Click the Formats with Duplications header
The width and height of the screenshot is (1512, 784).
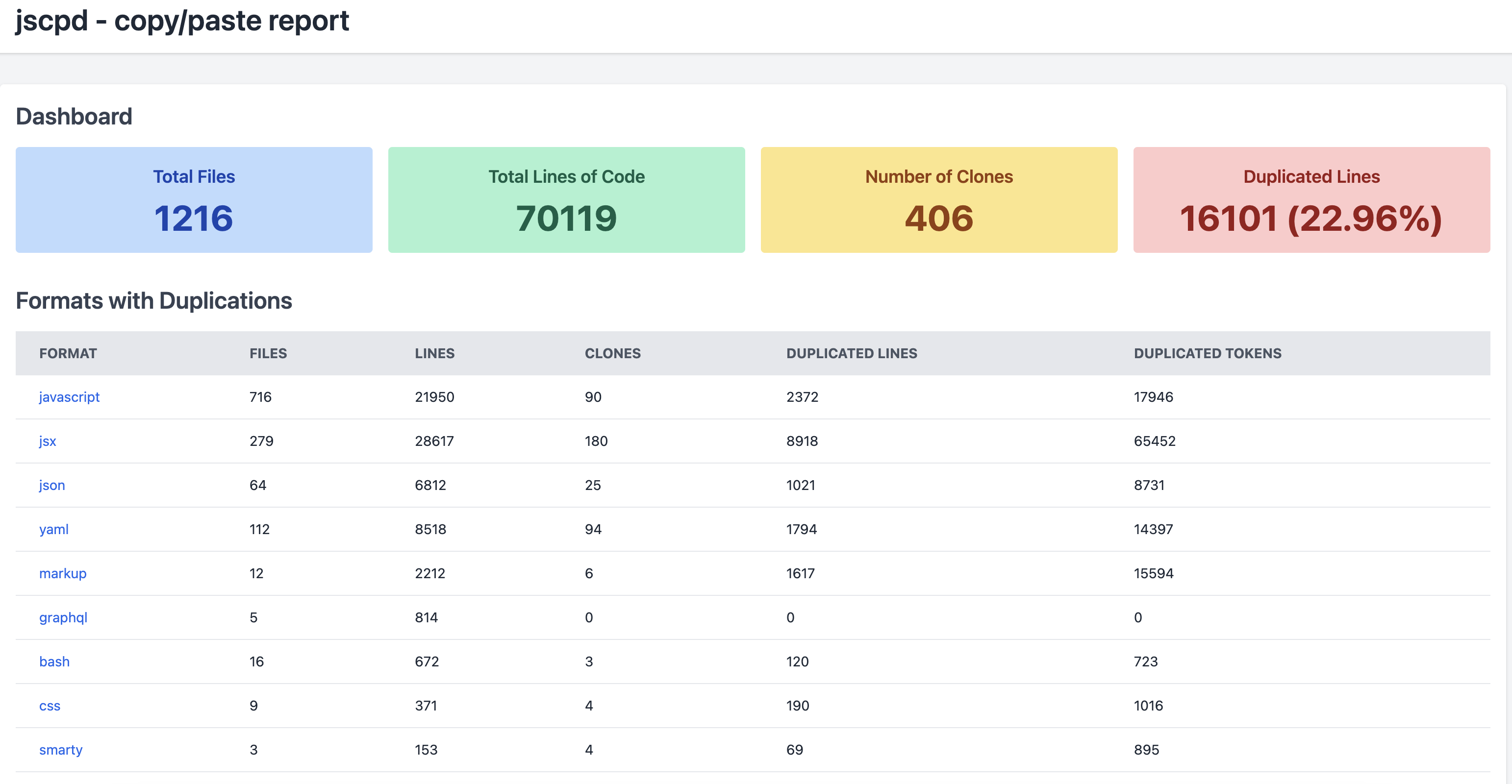(x=154, y=299)
